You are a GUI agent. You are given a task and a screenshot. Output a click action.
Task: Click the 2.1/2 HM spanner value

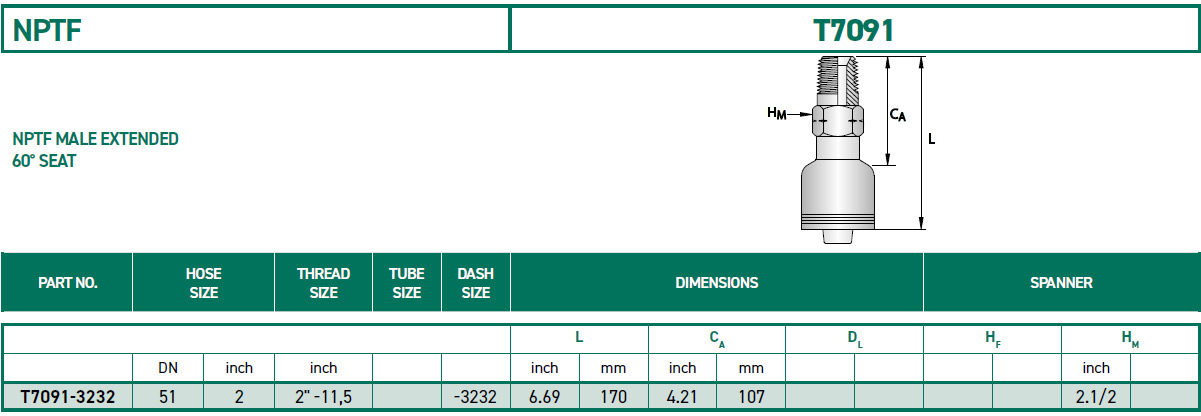(x=1096, y=397)
